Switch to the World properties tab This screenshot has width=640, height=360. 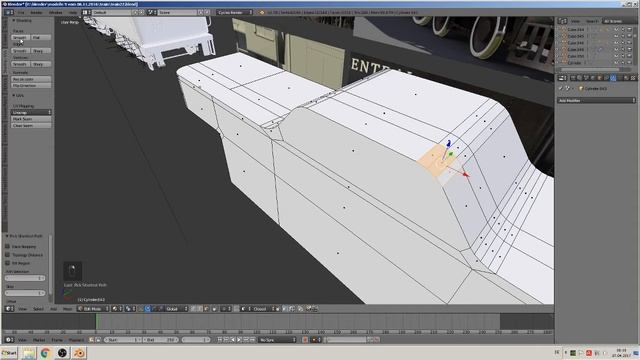pos(592,78)
